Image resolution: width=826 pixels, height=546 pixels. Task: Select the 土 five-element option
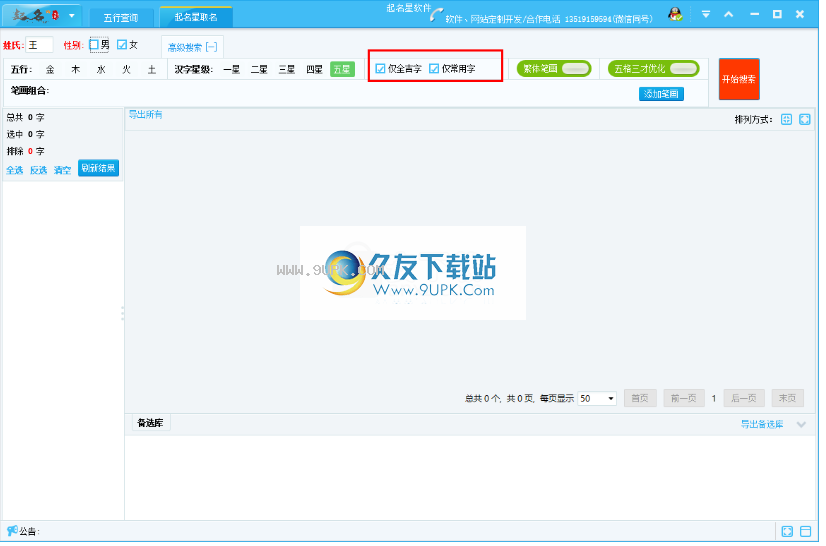coord(153,70)
